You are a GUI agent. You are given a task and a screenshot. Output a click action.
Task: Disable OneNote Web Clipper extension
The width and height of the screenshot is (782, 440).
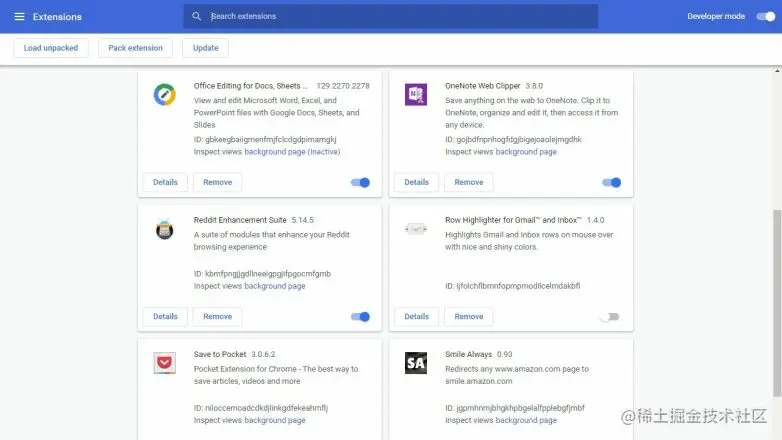[611, 183]
